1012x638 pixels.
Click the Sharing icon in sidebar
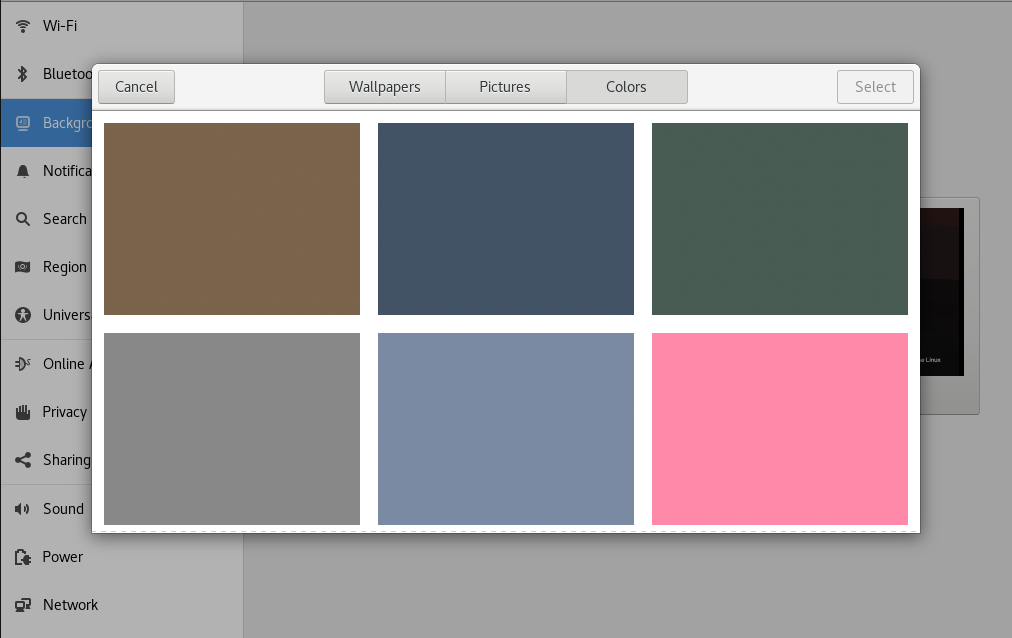click(23, 460)
